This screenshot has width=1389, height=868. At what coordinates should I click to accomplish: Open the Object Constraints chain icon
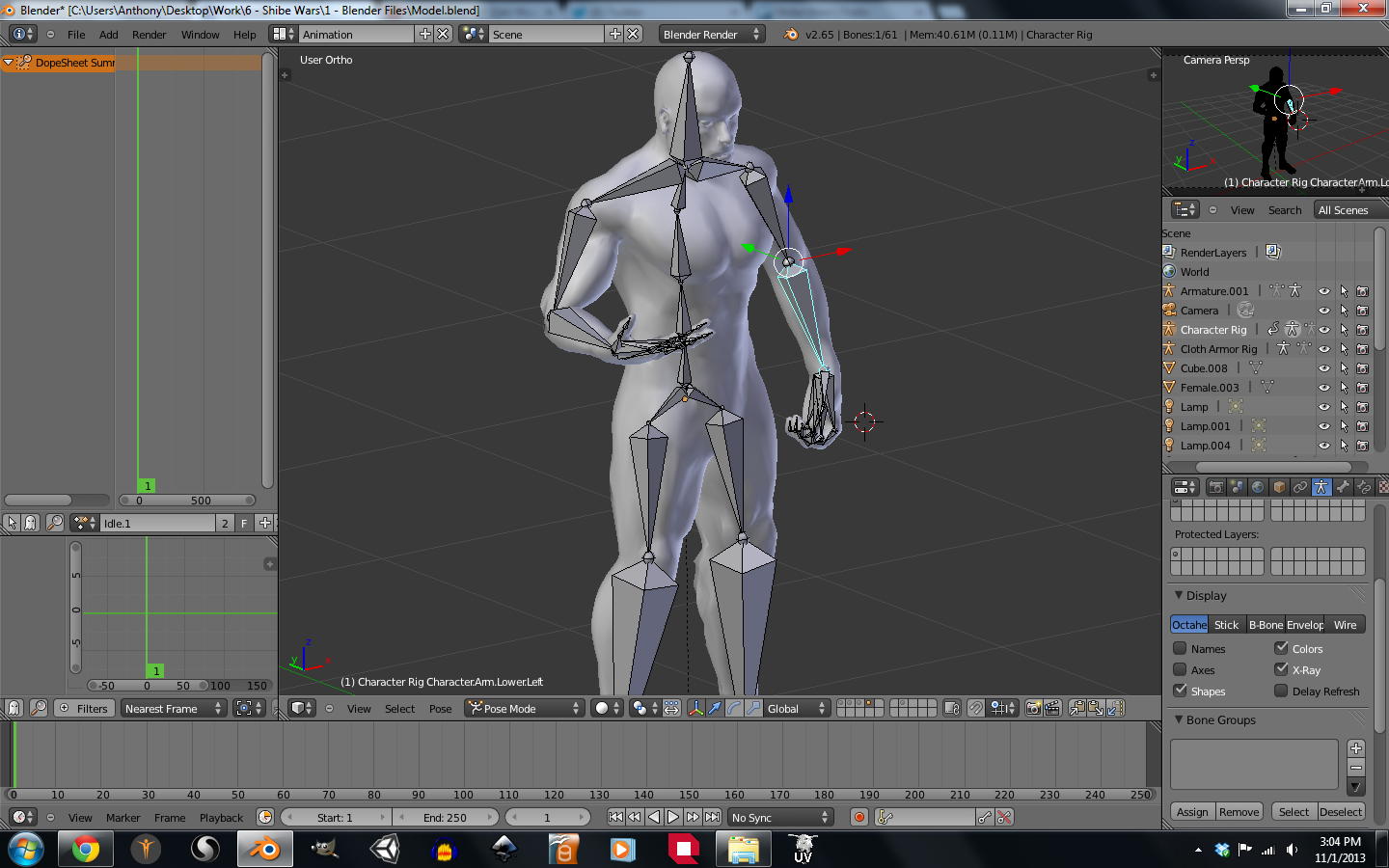(x=1300, y=487)
